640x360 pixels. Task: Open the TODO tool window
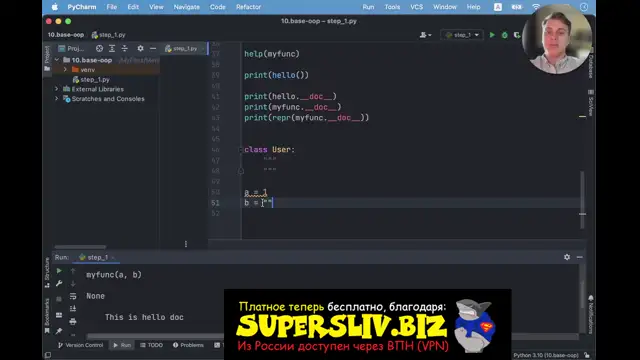pyautogui.click(x=151, y=345)
